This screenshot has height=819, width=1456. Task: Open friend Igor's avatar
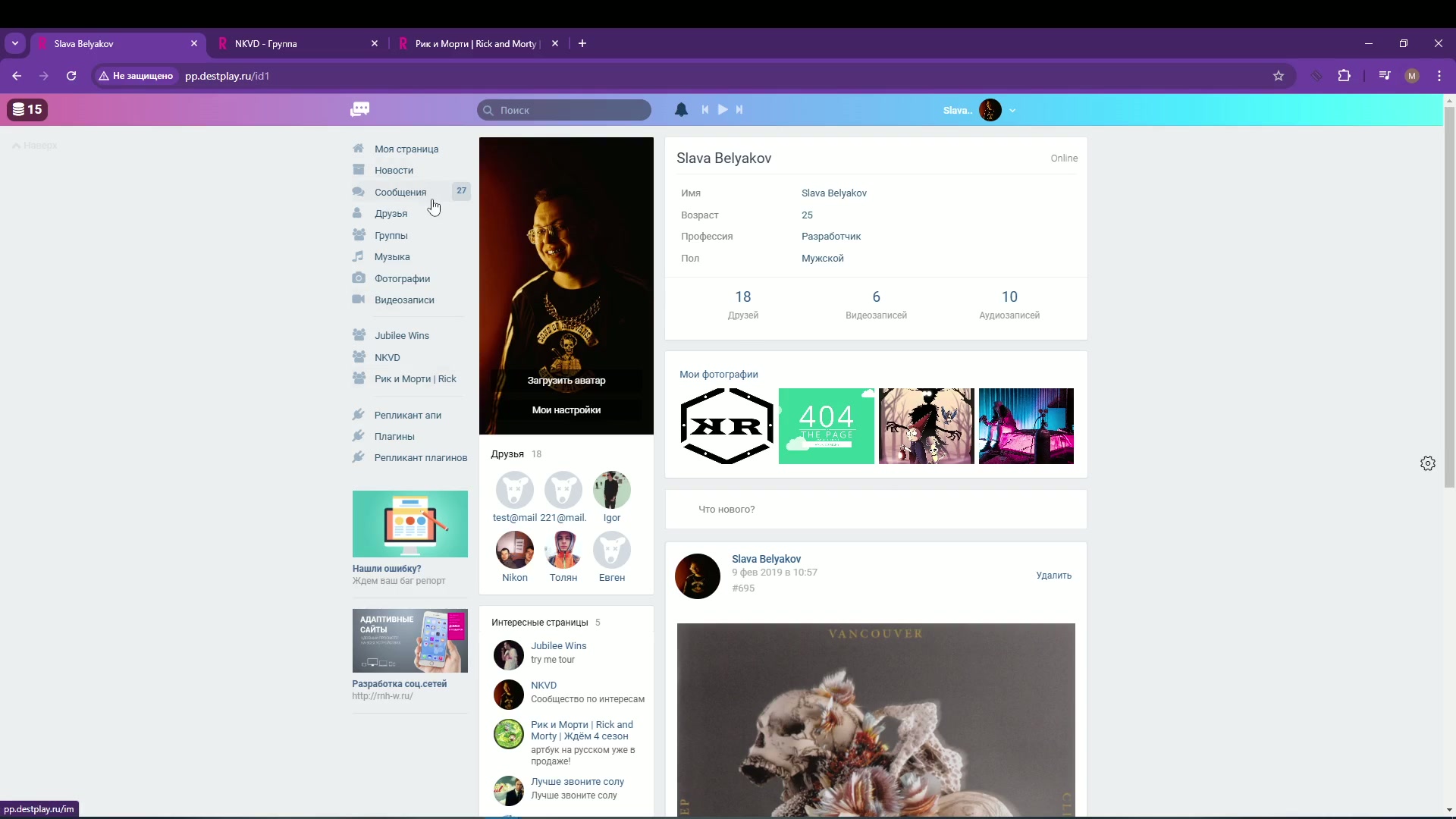[x=612, y=490]
